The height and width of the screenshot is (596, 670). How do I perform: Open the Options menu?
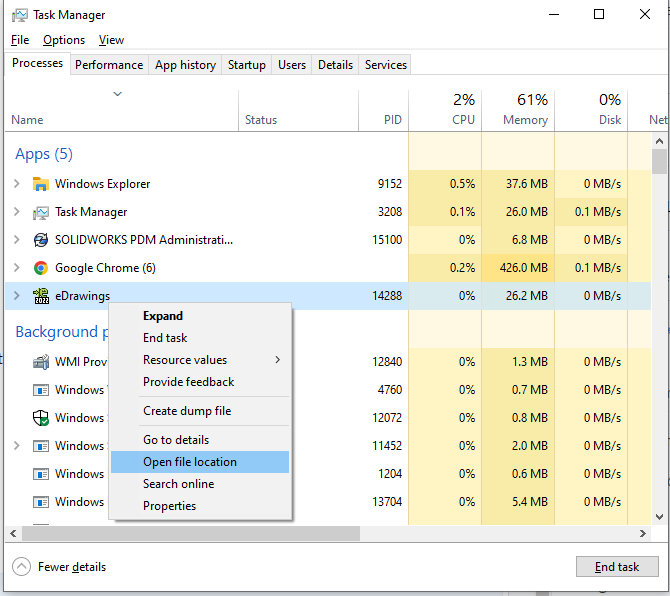[64, 40]
